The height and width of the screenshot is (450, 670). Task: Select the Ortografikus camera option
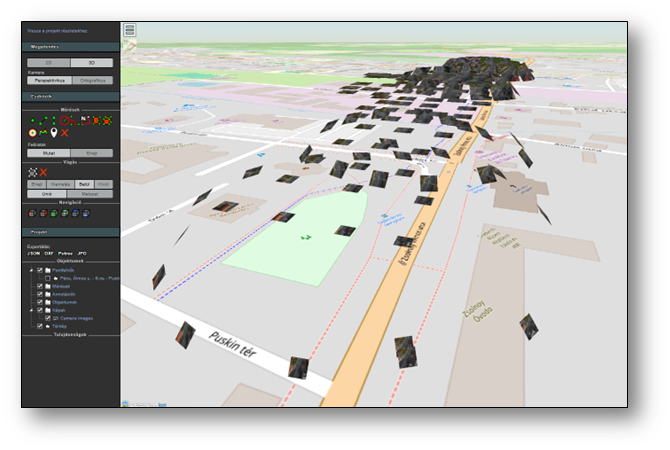point(92,80)
